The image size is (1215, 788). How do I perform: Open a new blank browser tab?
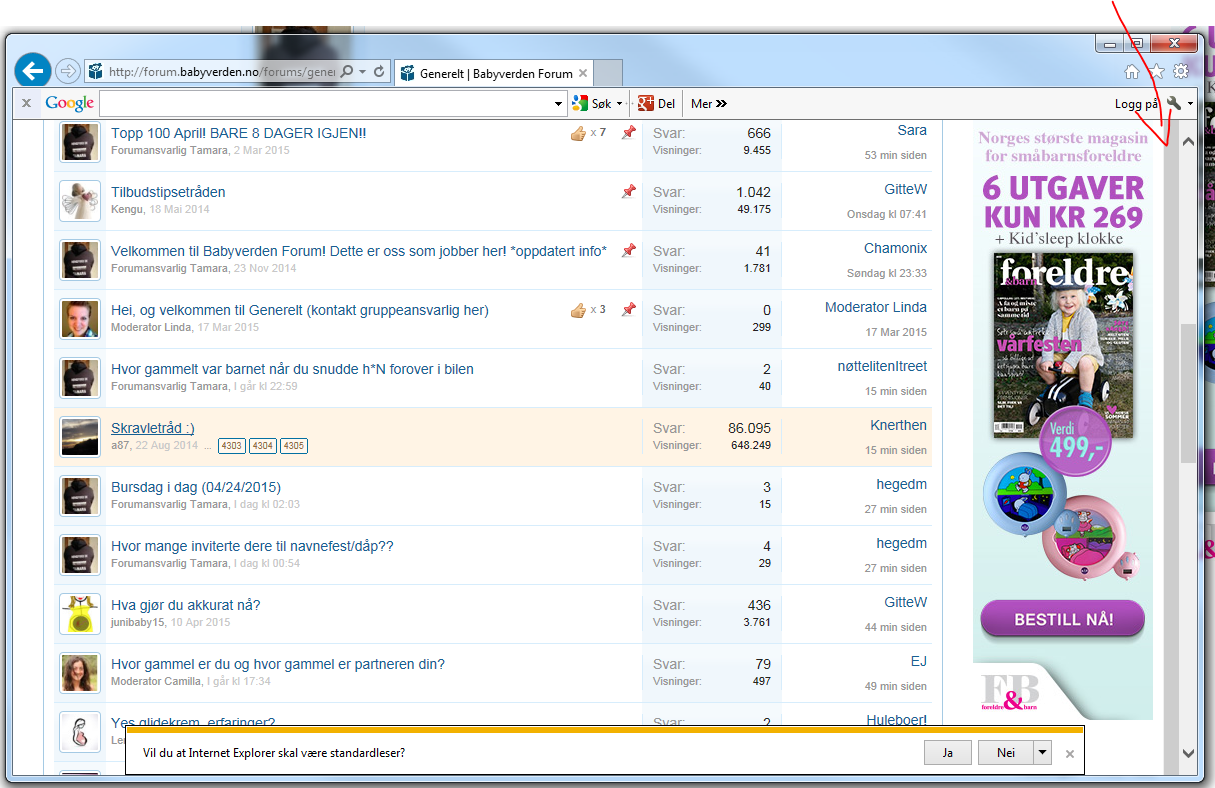pyautogui.click(x=609, y=73)
